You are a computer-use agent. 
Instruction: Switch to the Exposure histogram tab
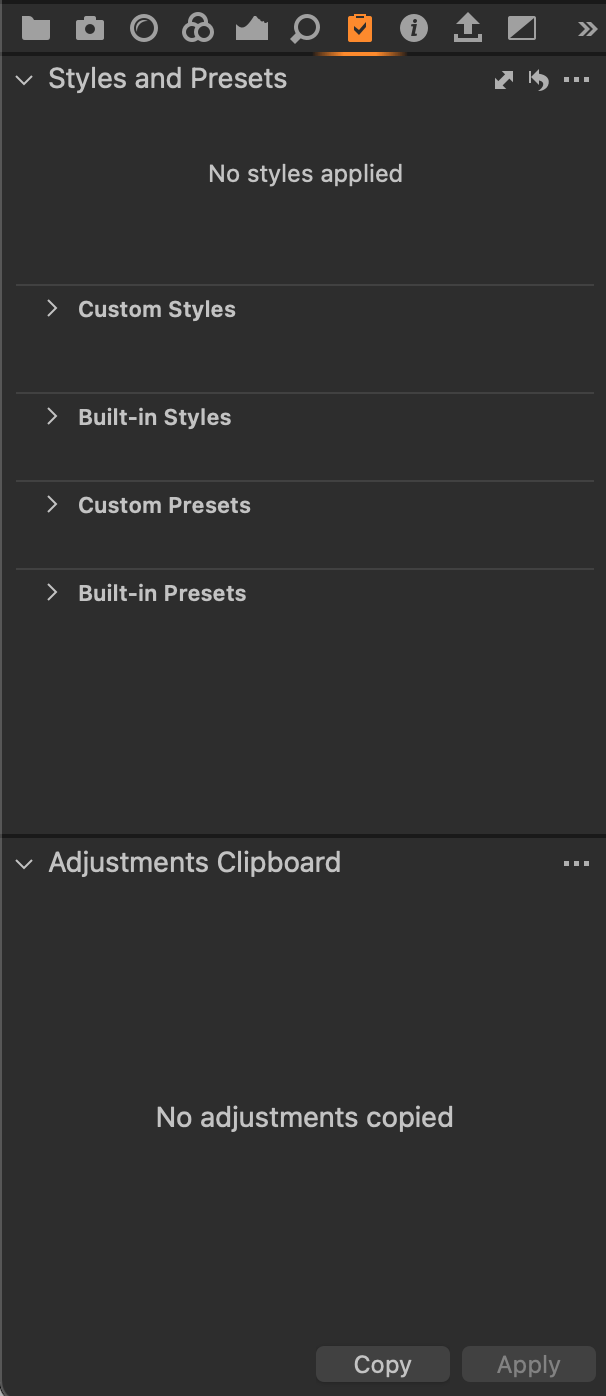click(x=252, y=29)
